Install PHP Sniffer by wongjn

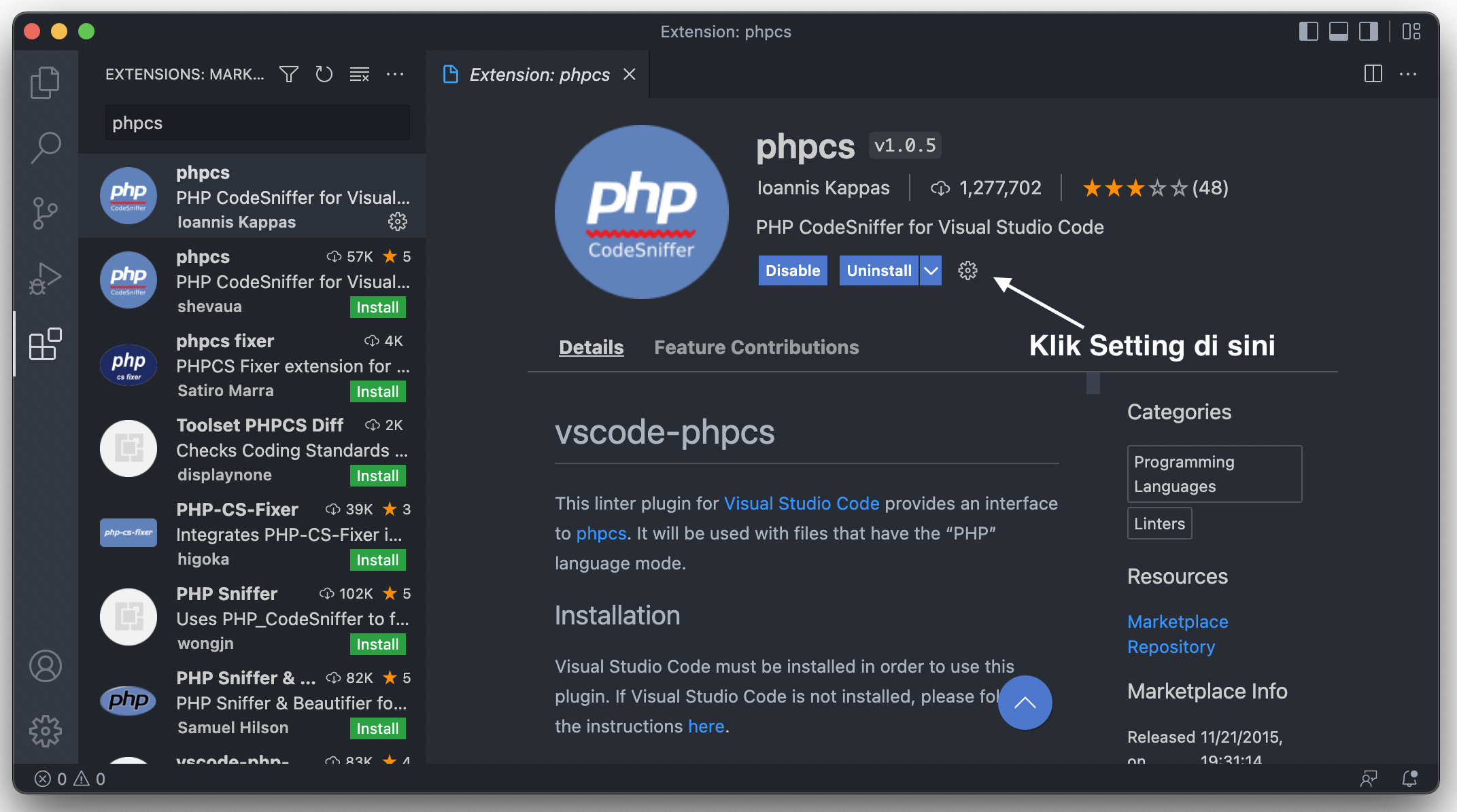[378, 644]
